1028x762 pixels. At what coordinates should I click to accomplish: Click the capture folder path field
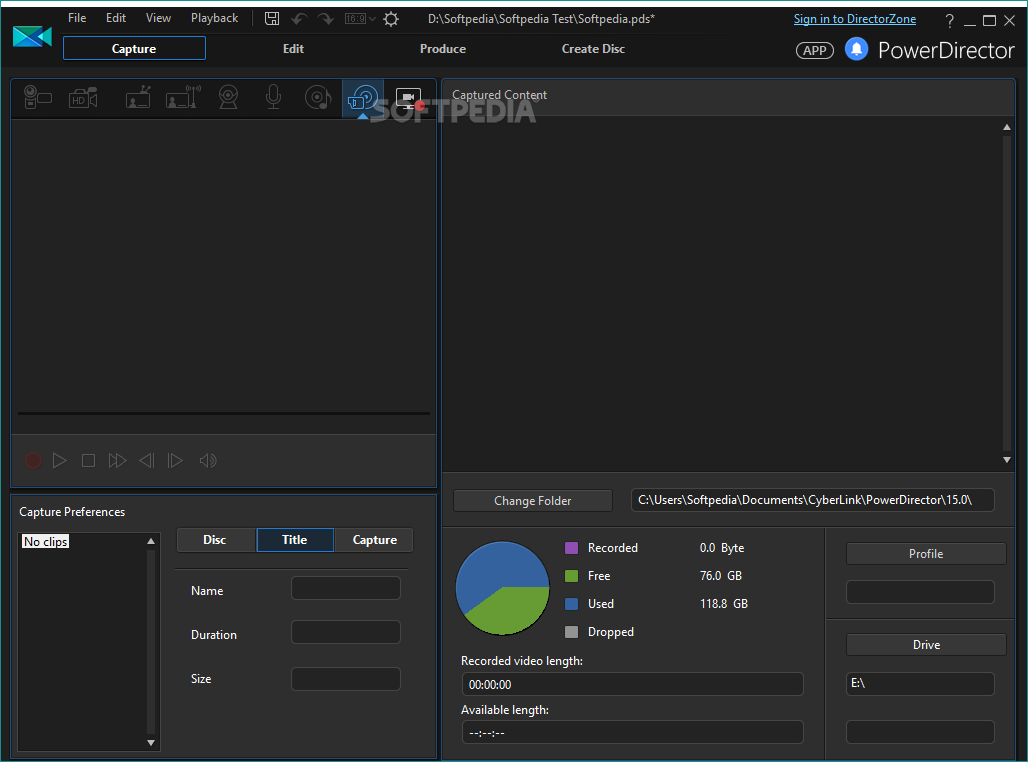click(x=812, y=500)
